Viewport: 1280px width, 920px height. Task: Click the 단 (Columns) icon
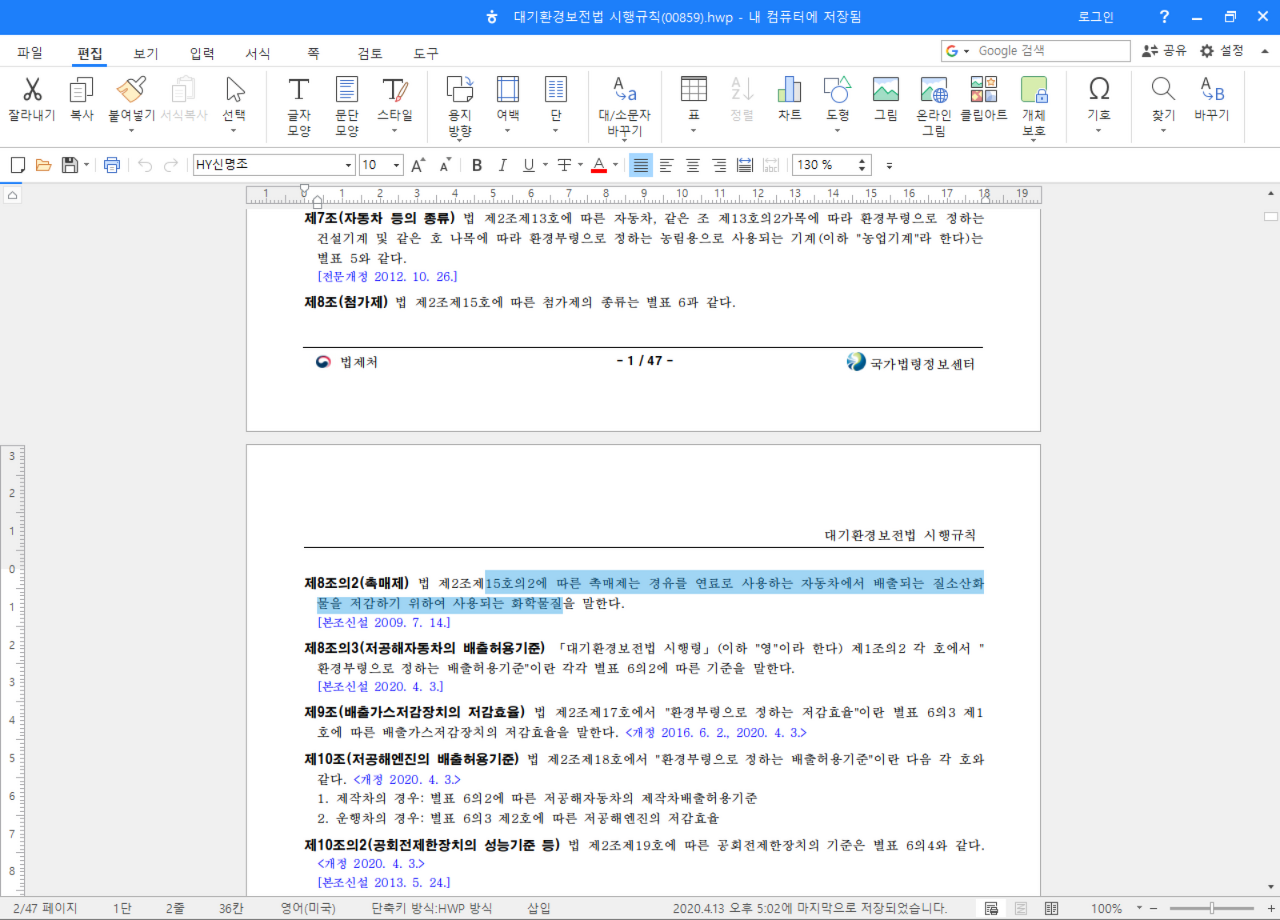click(x=556, y=90)
